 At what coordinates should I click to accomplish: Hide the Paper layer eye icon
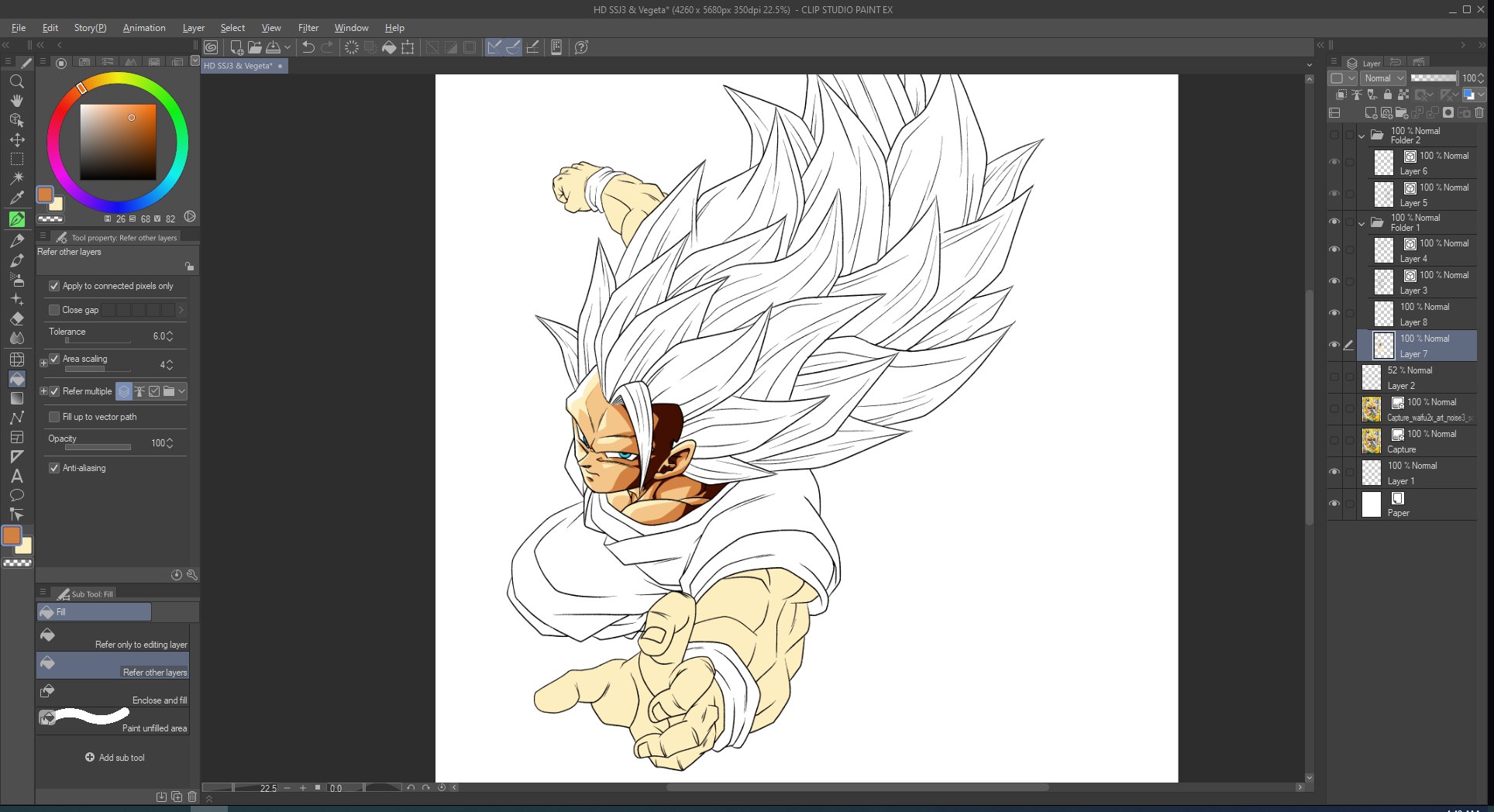coord(1334,504)
